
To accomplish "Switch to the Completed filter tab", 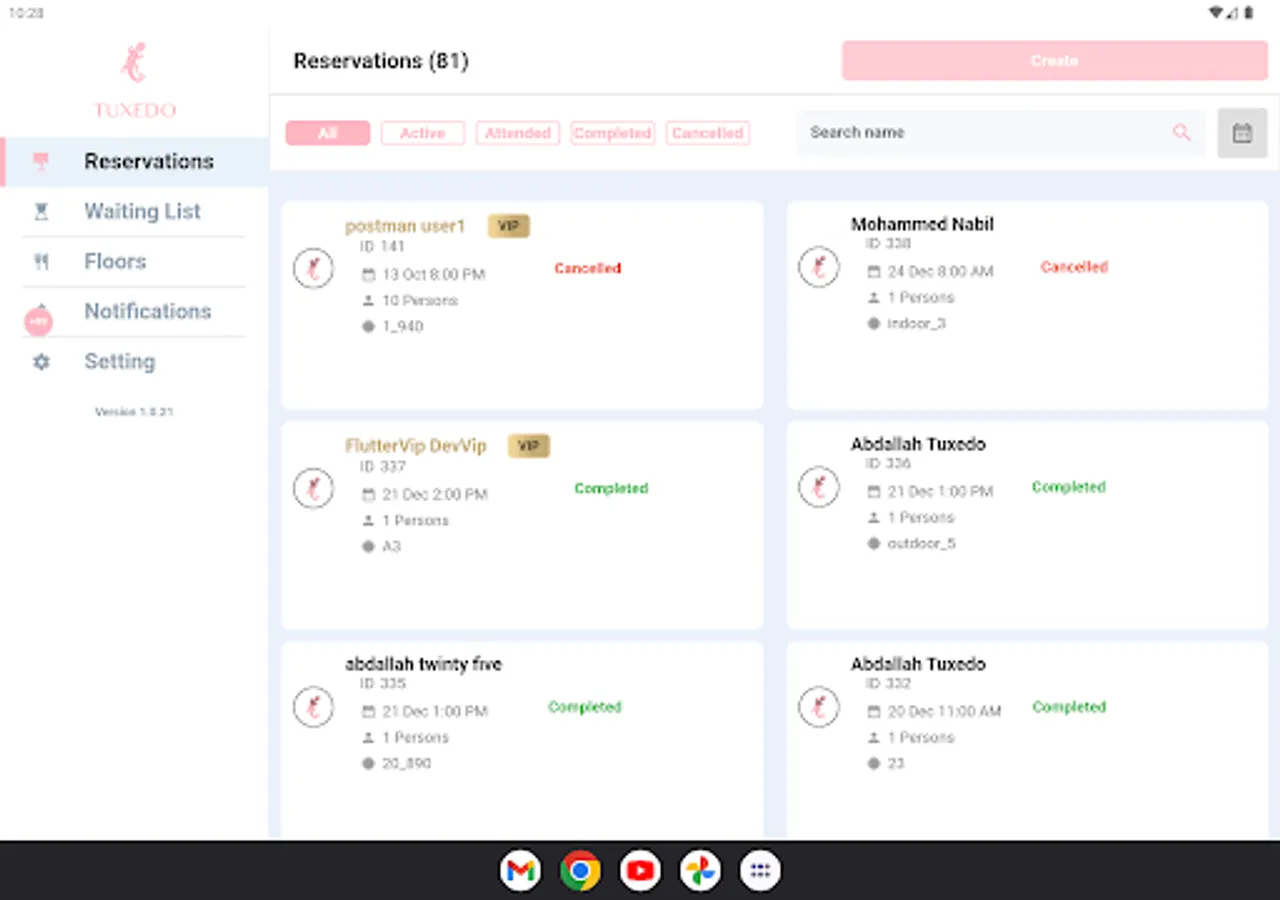I will coord(612,133).
